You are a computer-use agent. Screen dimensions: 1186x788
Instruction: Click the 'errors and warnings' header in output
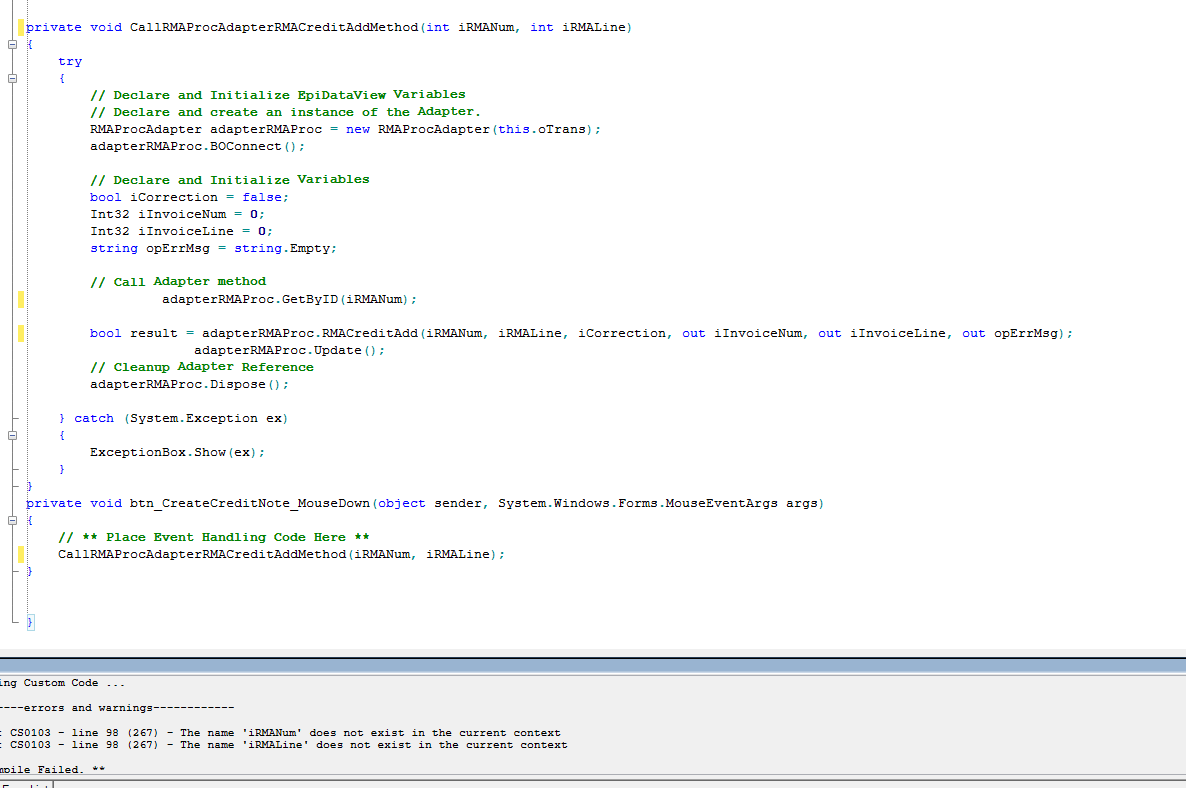[117, 708]
